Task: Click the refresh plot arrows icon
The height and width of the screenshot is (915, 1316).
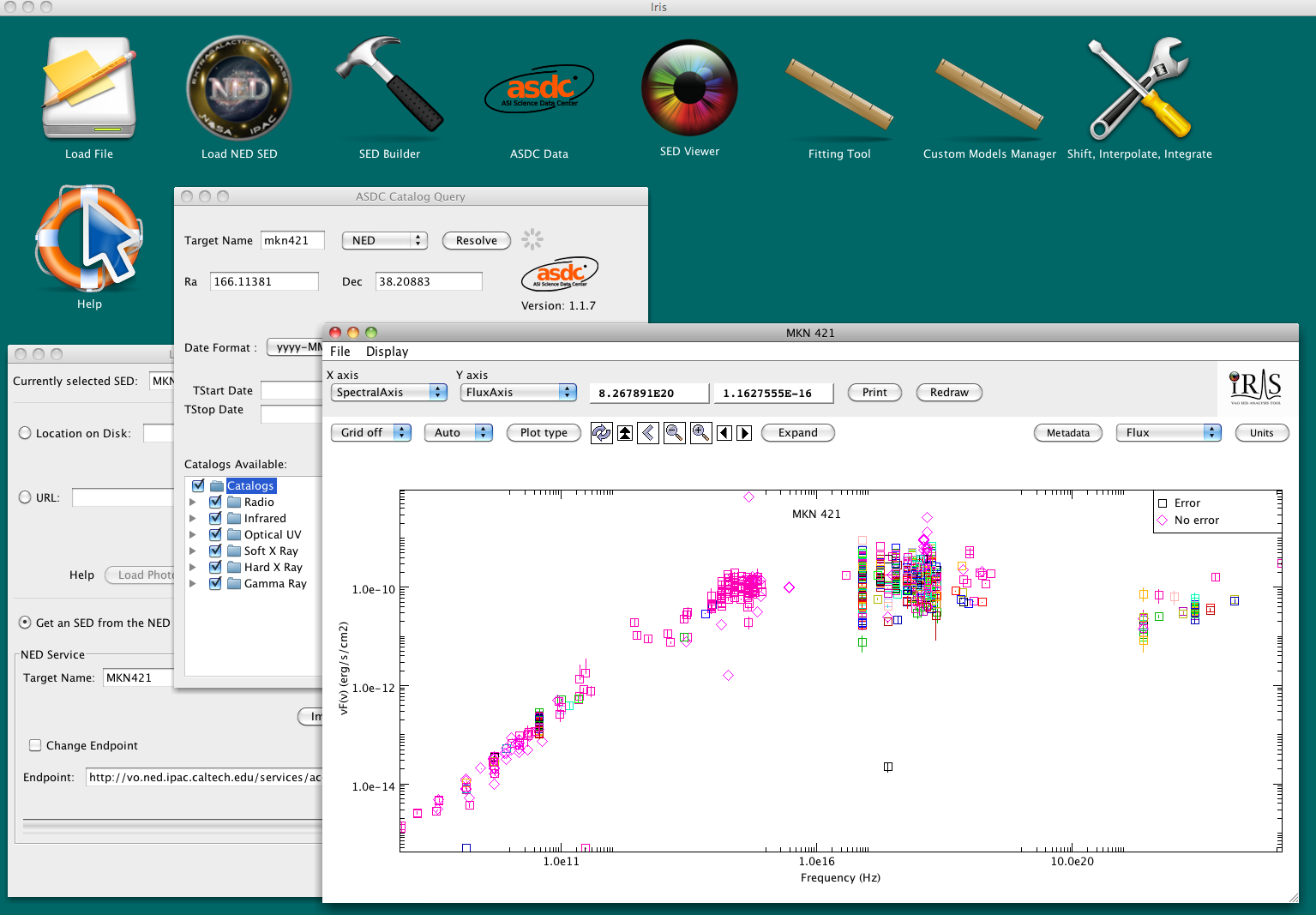Action: [602, 433]
